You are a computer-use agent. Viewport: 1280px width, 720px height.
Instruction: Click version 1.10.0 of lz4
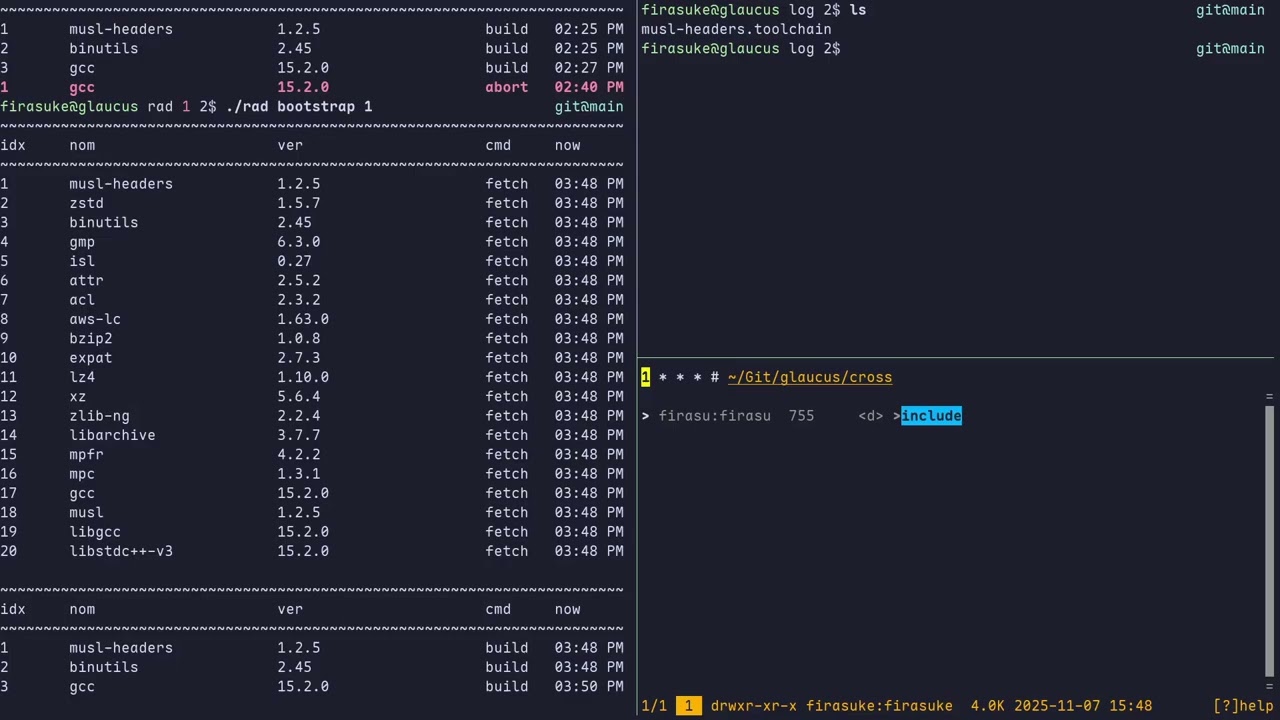(303, 377)
